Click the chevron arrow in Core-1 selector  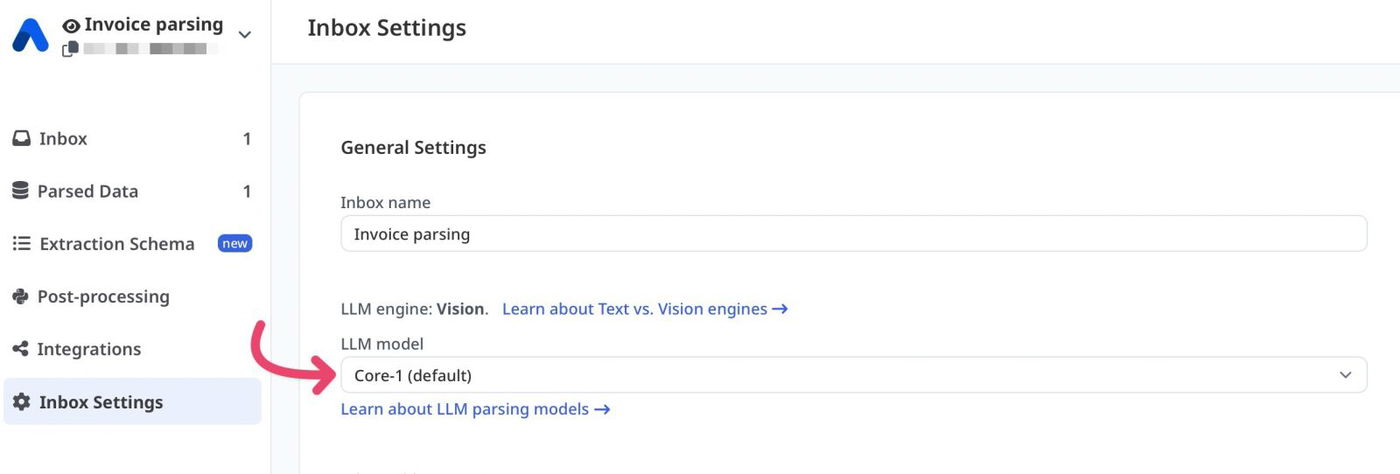[1345, 375]
